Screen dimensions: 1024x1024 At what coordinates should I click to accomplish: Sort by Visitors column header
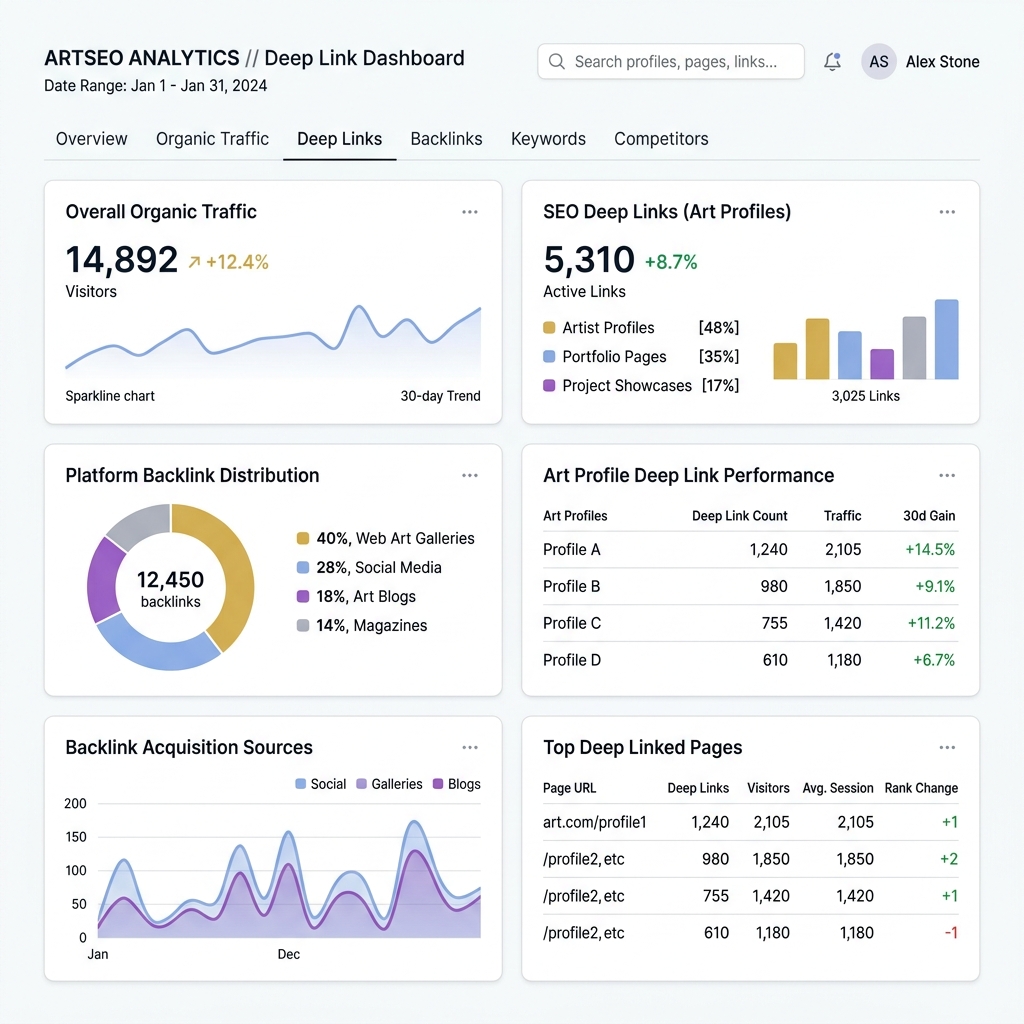pos(768,788)
